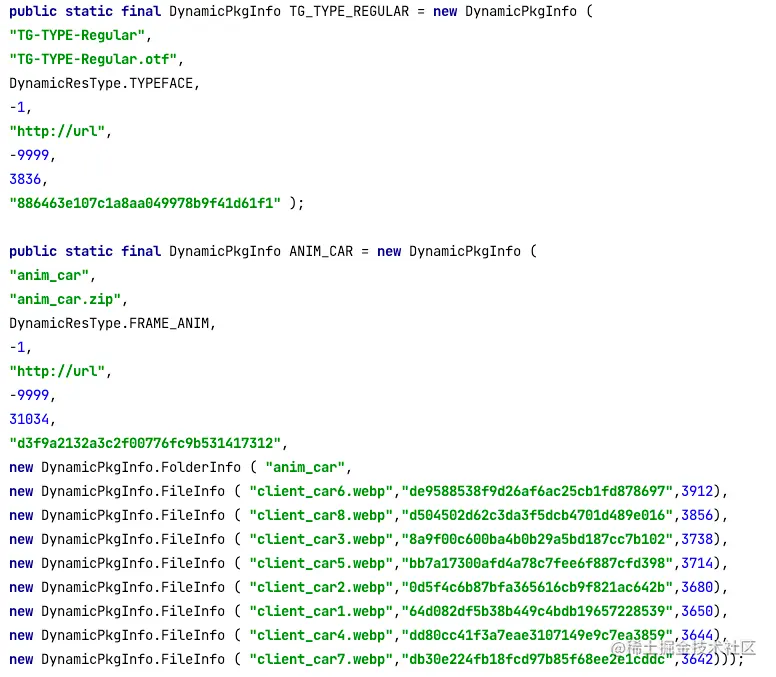The height and width of the screenshot is (677, 776).
Task: Click DynamicResType.TYPEFACE text
Action: pyautogui.click(x=101, y=83)
